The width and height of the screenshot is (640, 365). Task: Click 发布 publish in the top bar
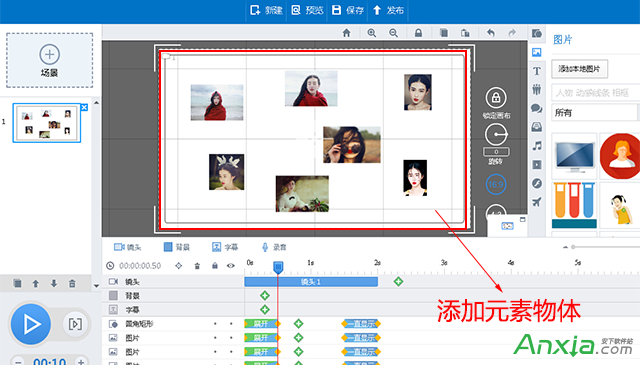388,10
